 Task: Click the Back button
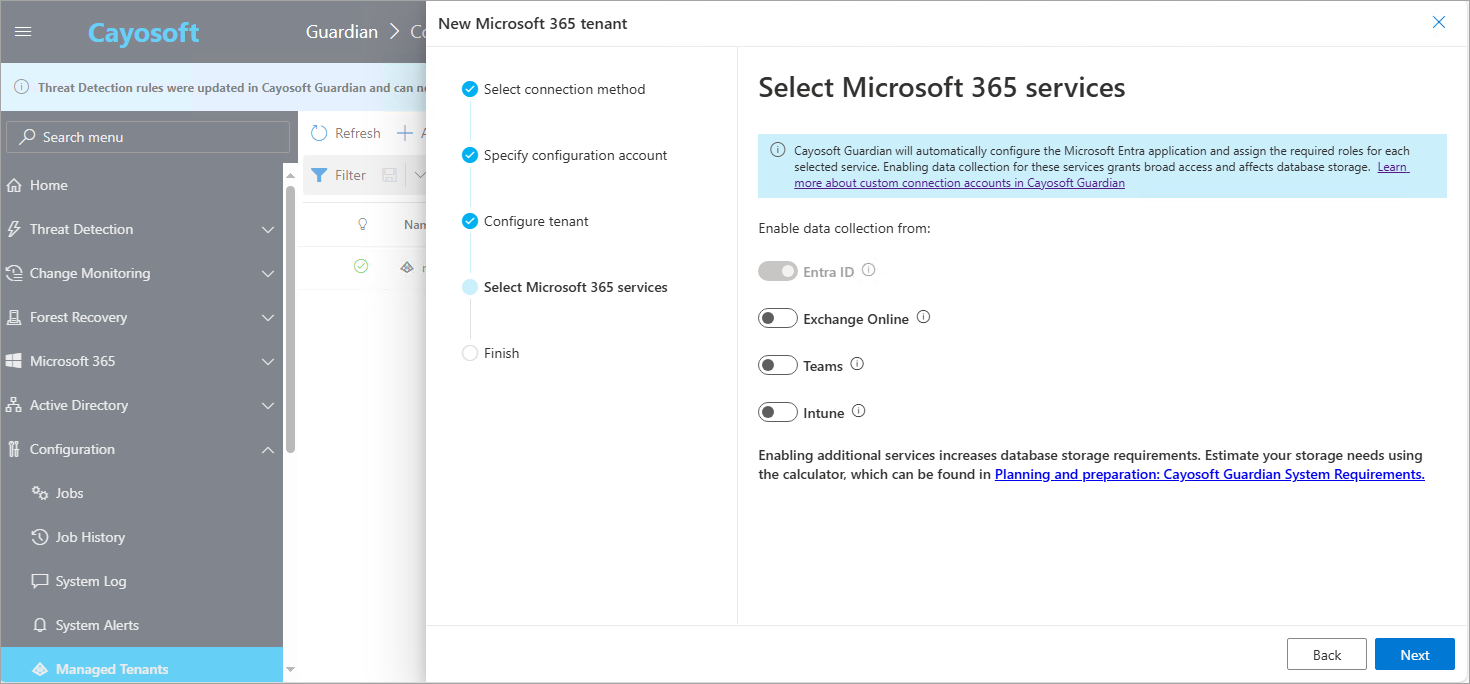pos(1326,654)
